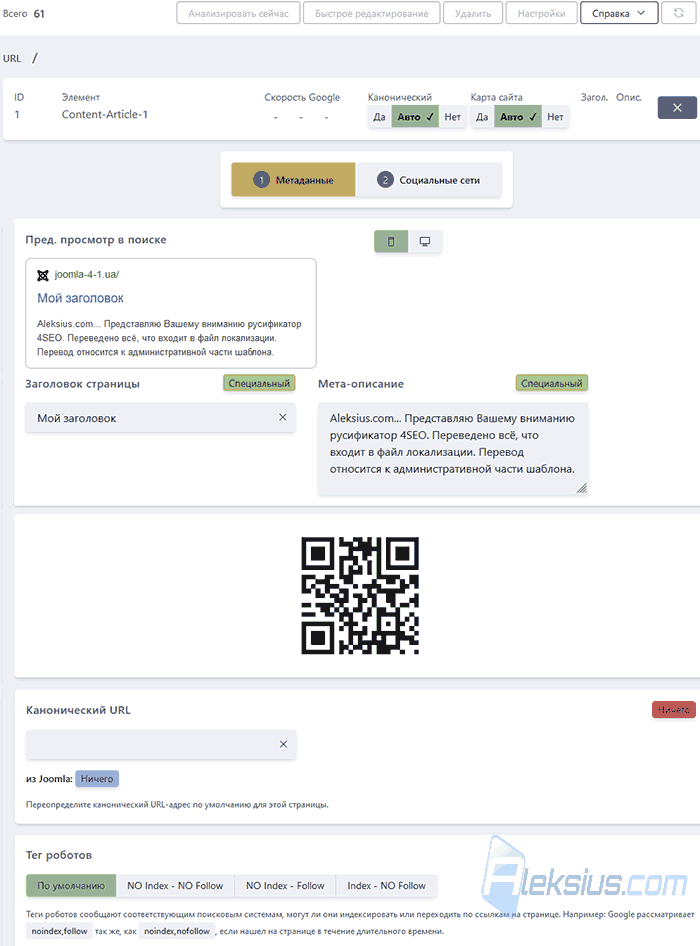
Task: Set sitemap option to Нет
Action: click(555, 117)
